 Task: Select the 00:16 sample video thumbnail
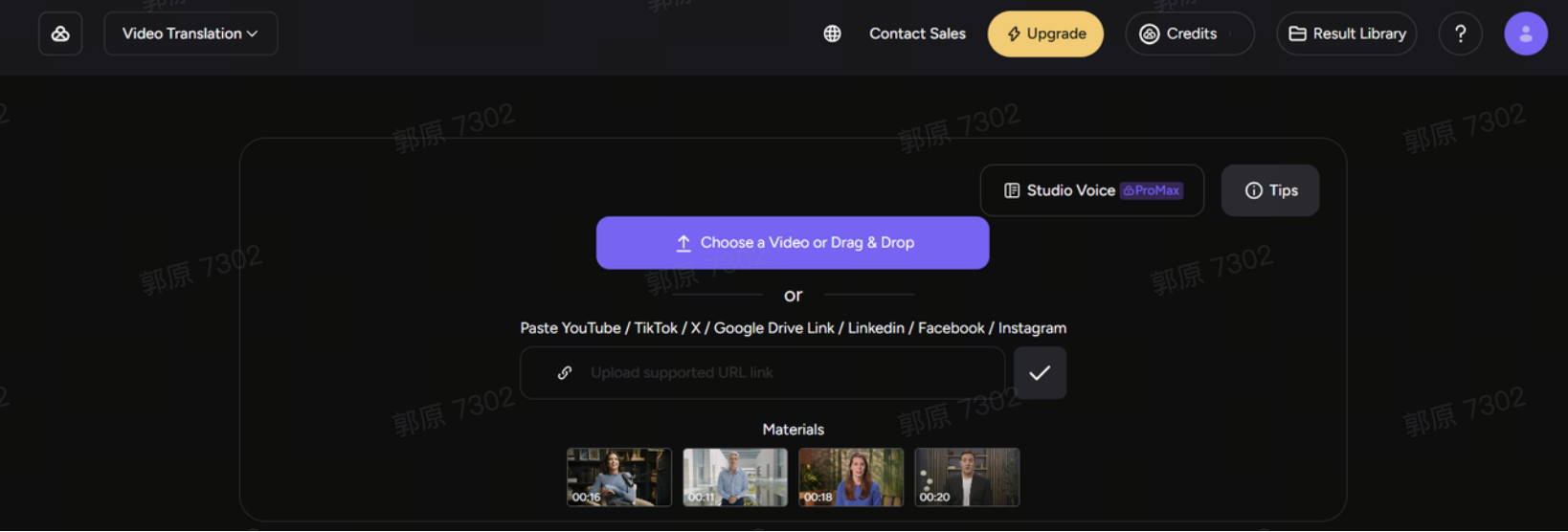coord(619,477)
